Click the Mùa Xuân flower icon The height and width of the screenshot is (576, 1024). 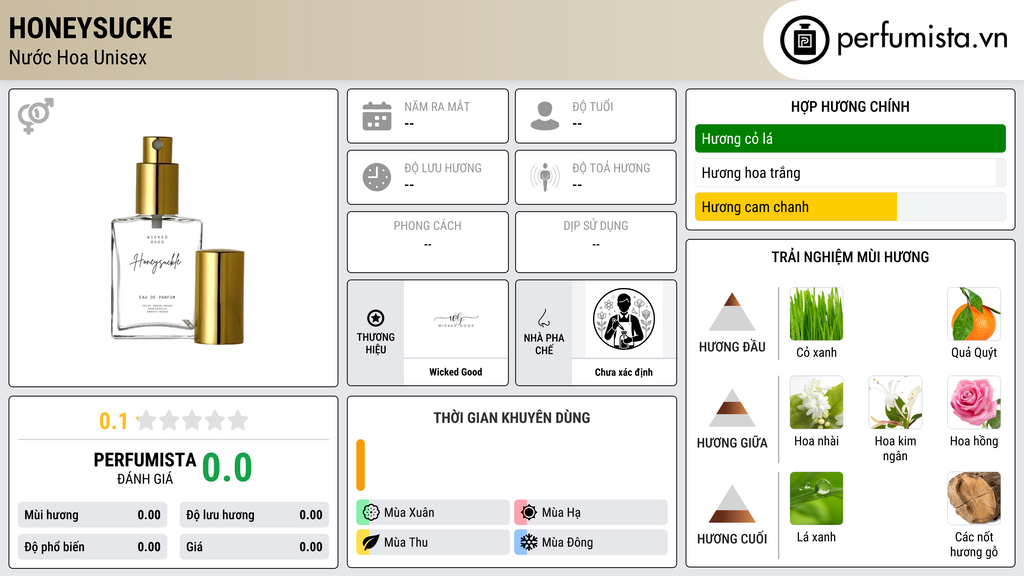371,512
